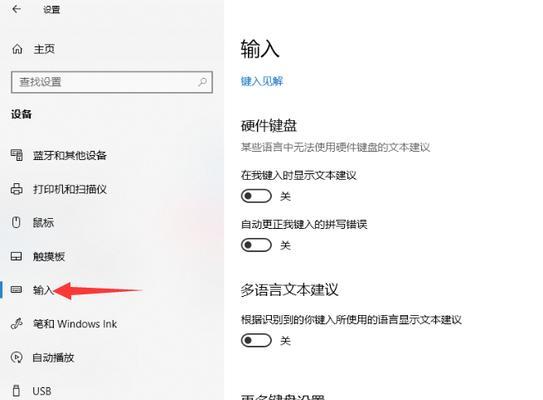This screenshot has height=400, width=543.
Task: Toggle multilingual text suggestions switch
Action: click(256, 340)
